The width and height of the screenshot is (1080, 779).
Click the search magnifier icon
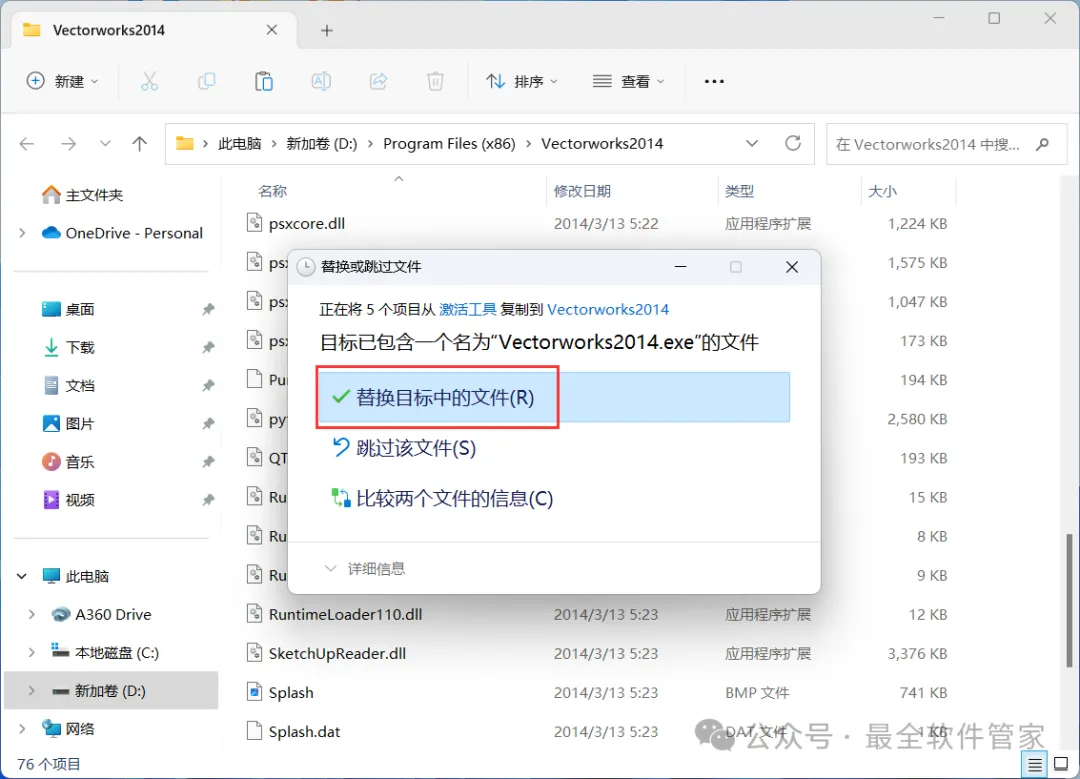tap(1043, 144)
